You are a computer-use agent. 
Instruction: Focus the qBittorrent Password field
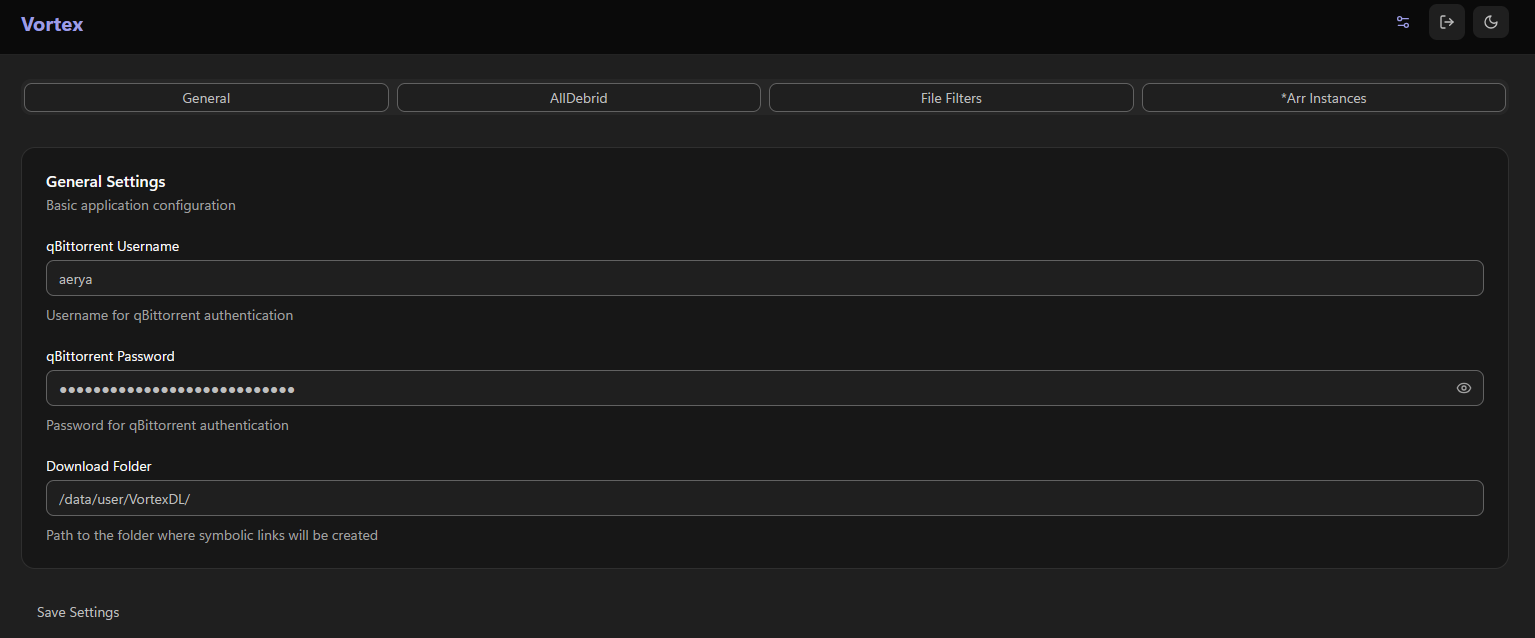765,388
